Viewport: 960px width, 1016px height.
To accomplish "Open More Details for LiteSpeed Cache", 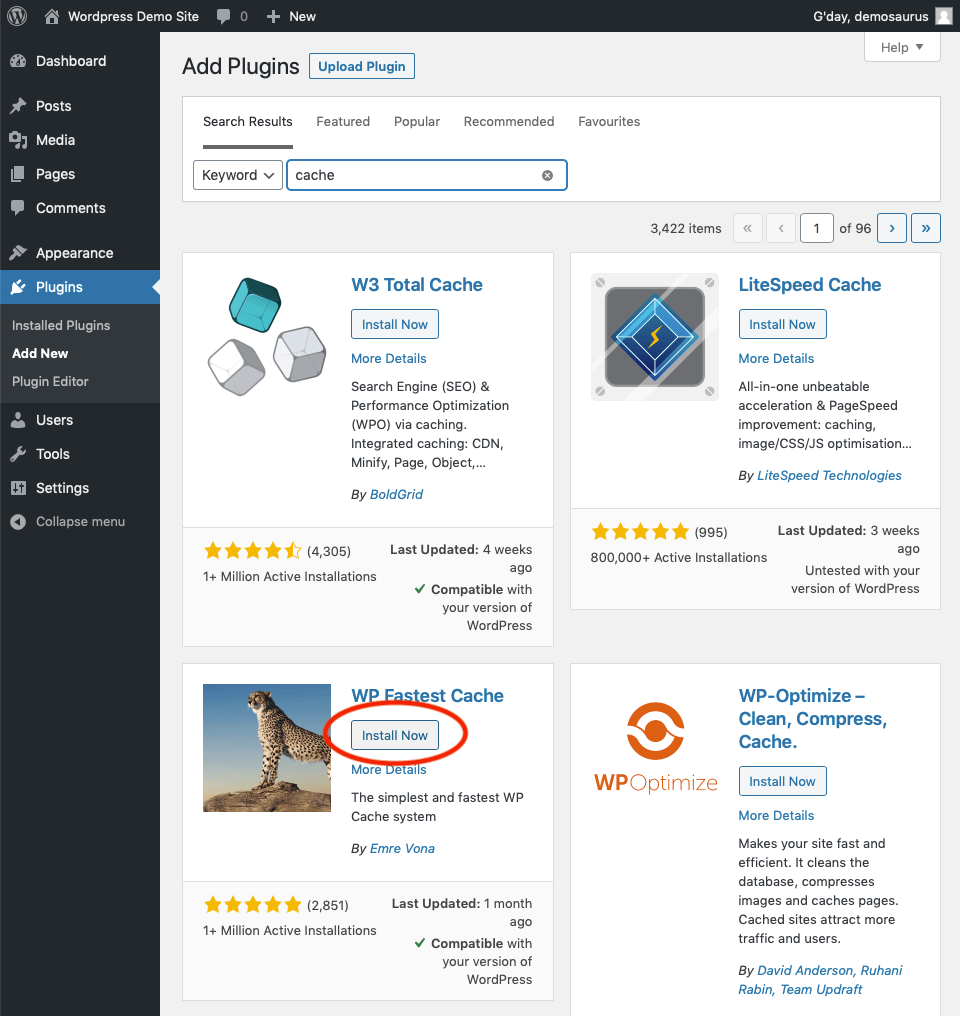I will 776,358.
